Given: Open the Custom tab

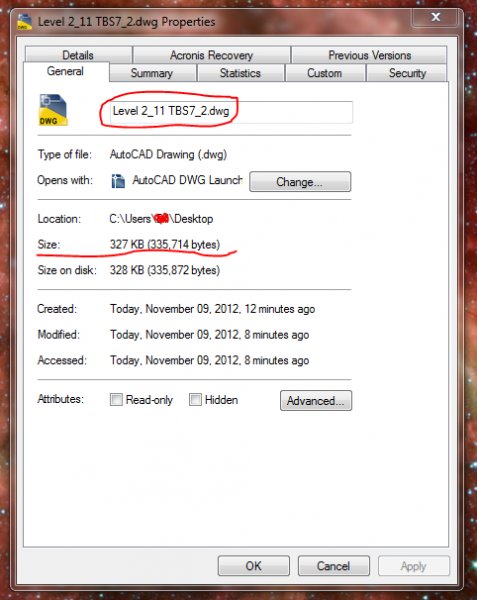Looking at the screenshot, I should (325, 73).
